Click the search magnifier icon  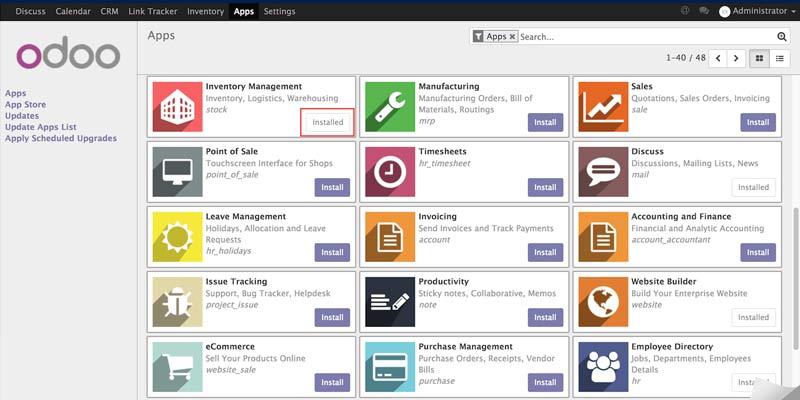tap(782, 37)
